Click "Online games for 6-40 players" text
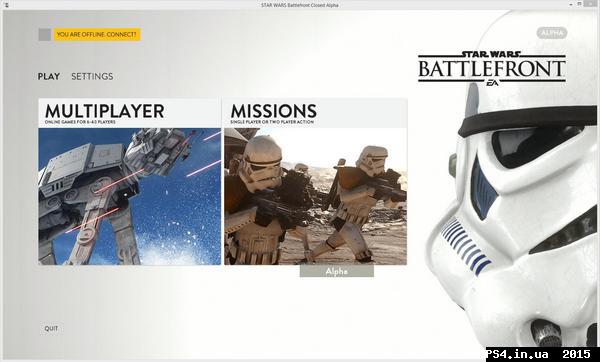600x362 pixels. click(80, 122)
